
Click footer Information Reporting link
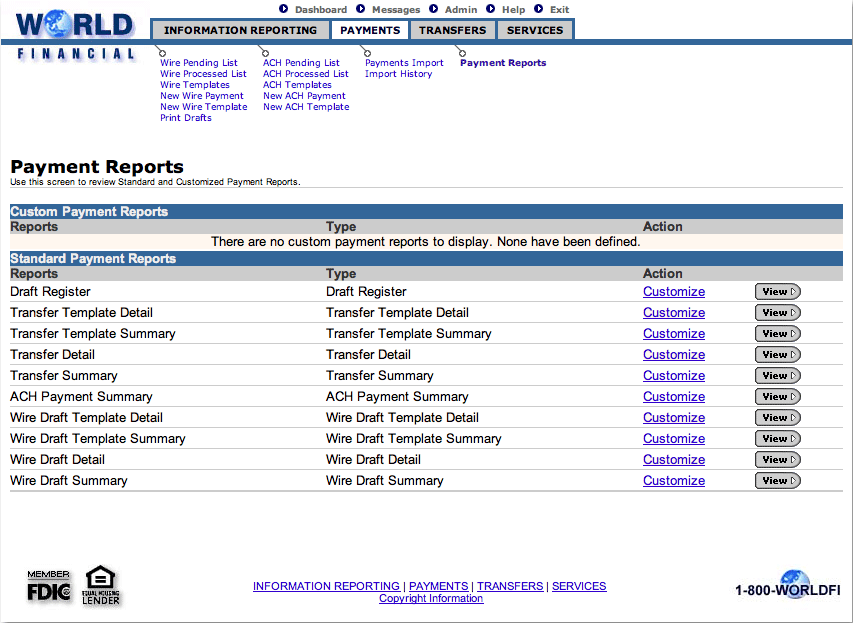(x=326, y=586)
